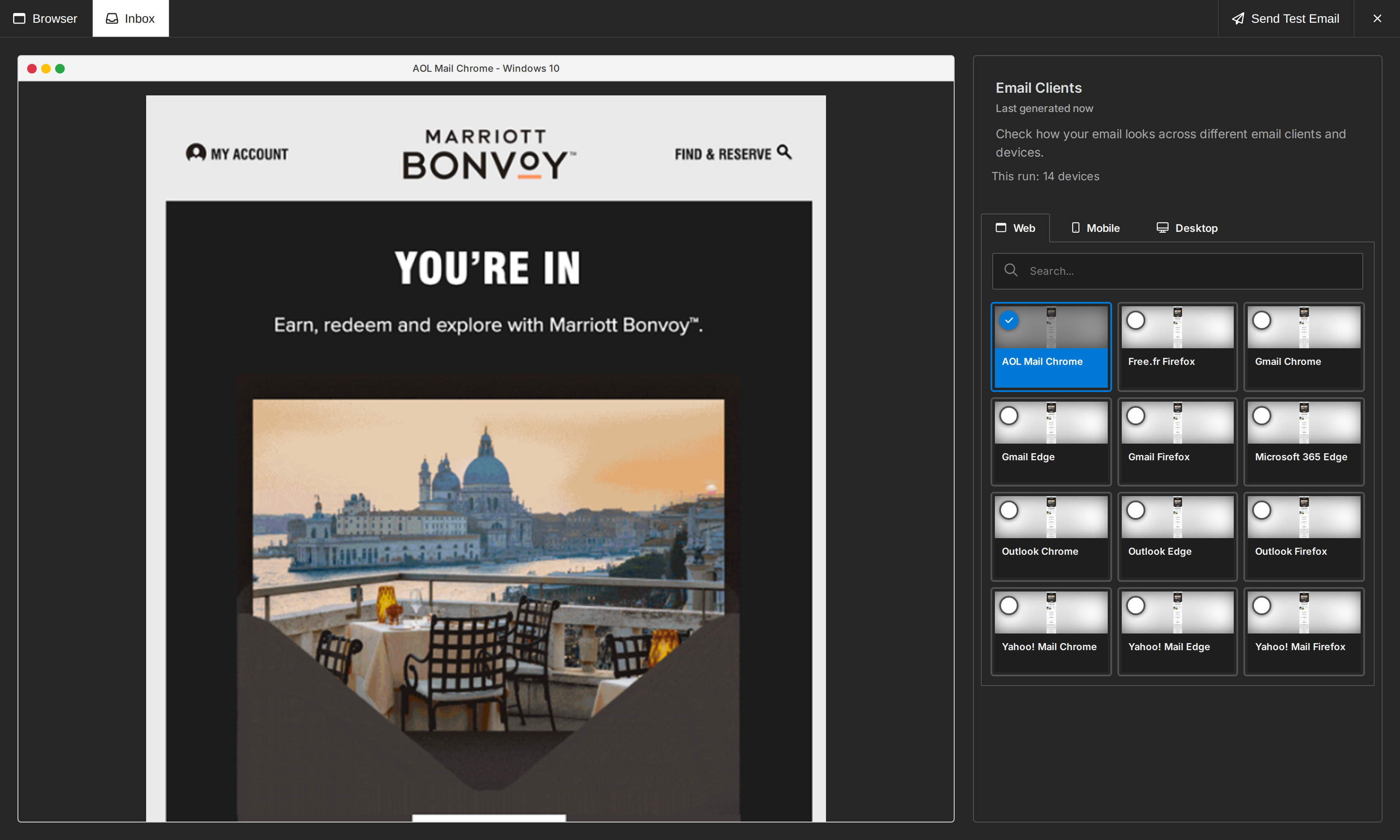Click MY ACCOUNT link in email
This screenshot has height=840, width=1400.
click(249, 154)
